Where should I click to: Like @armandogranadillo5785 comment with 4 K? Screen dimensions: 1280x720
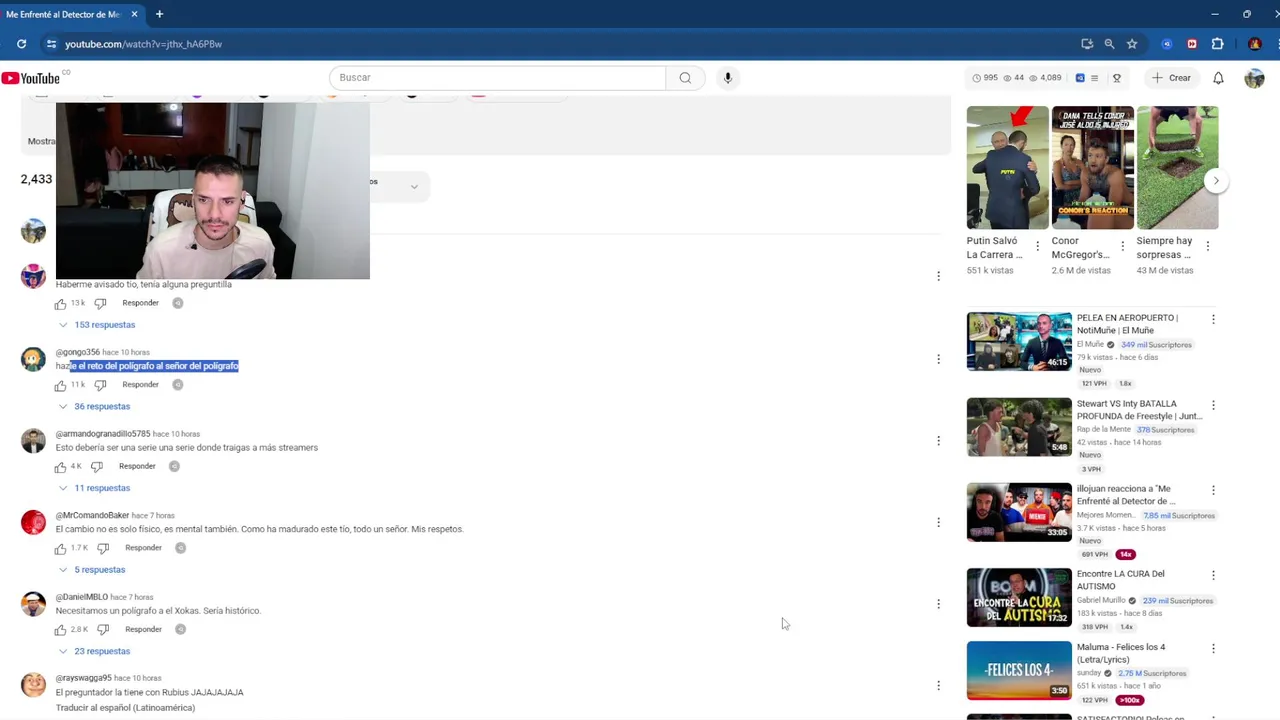click(61, 467)
